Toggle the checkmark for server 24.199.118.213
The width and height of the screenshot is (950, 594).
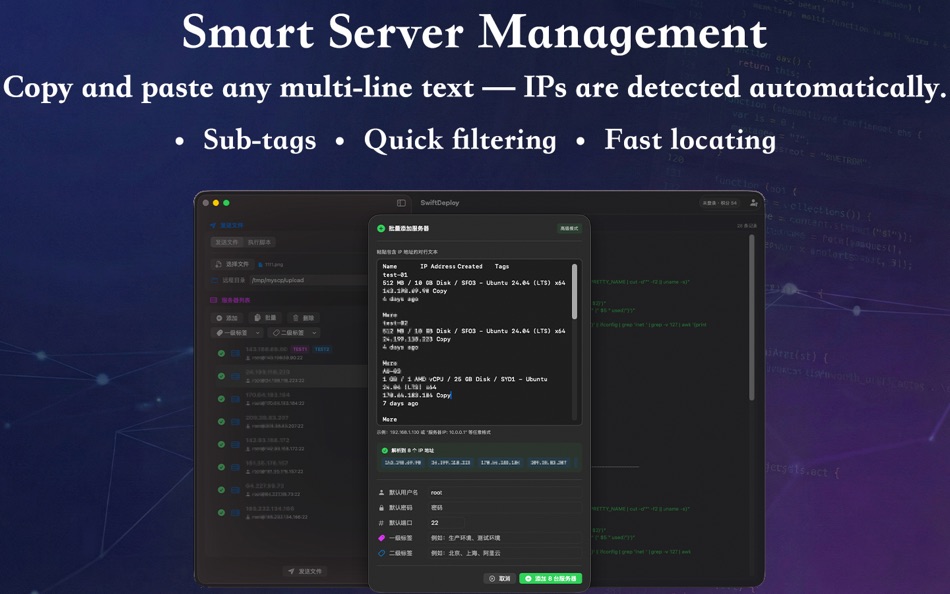click(222, 375)
